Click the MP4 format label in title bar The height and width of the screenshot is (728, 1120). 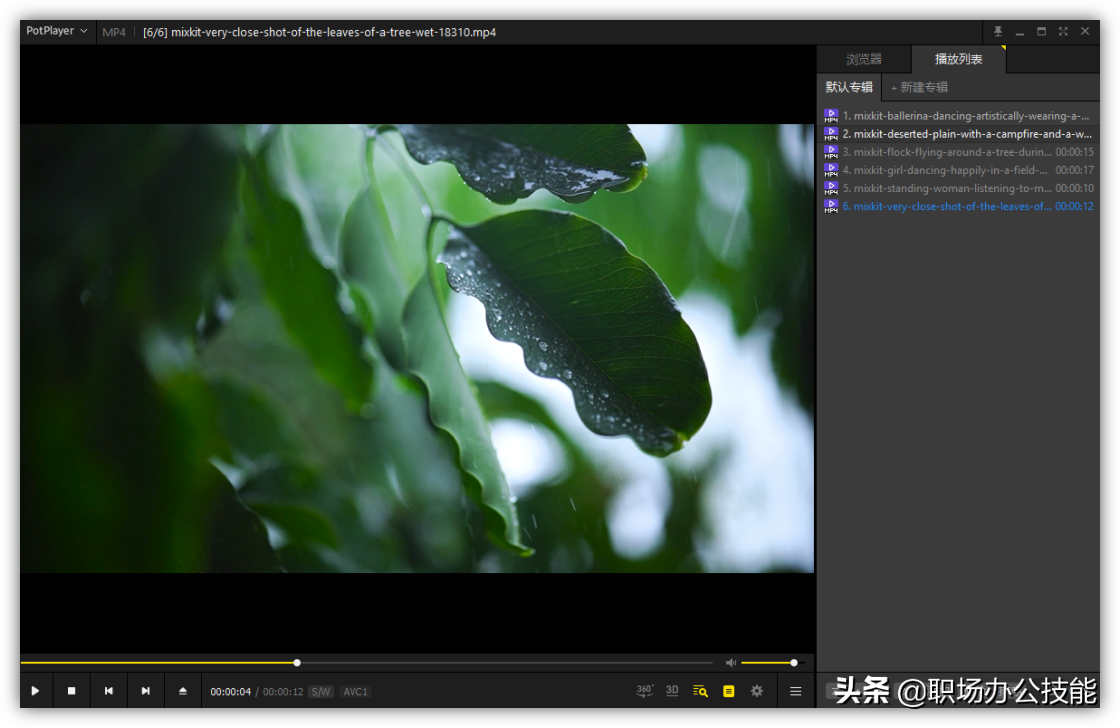pyautogui.click(x=114, y=32)
